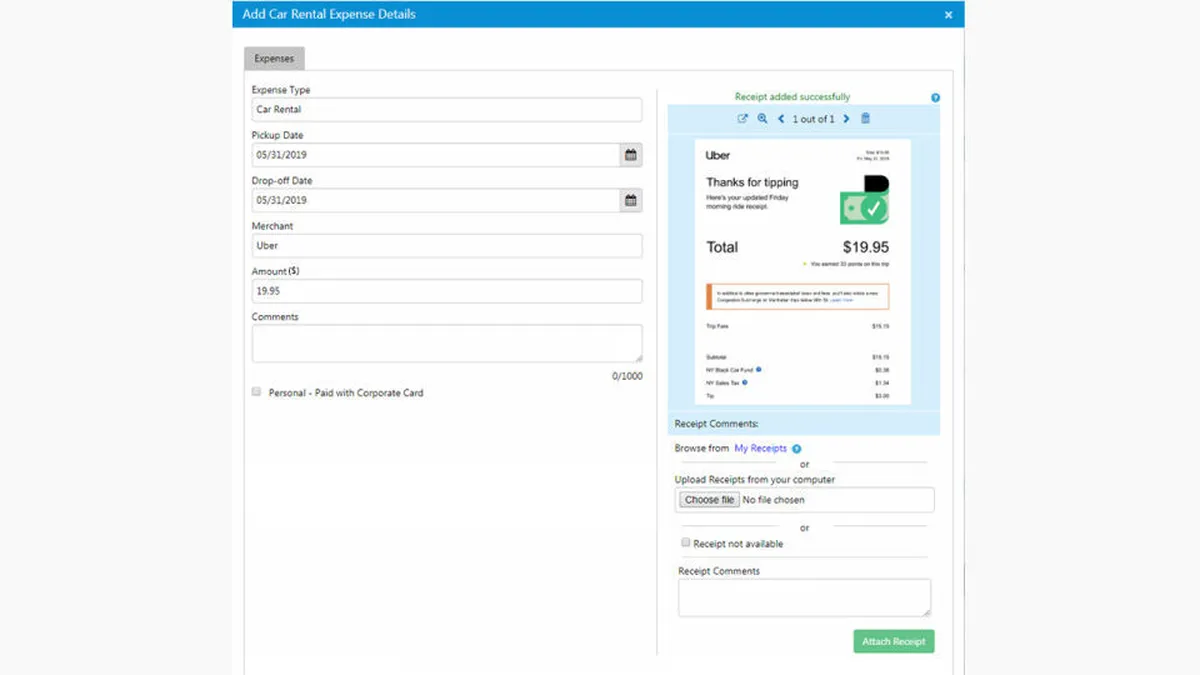Click the Comments text area
1200x675 pixels.
click(x=447, y=343)
